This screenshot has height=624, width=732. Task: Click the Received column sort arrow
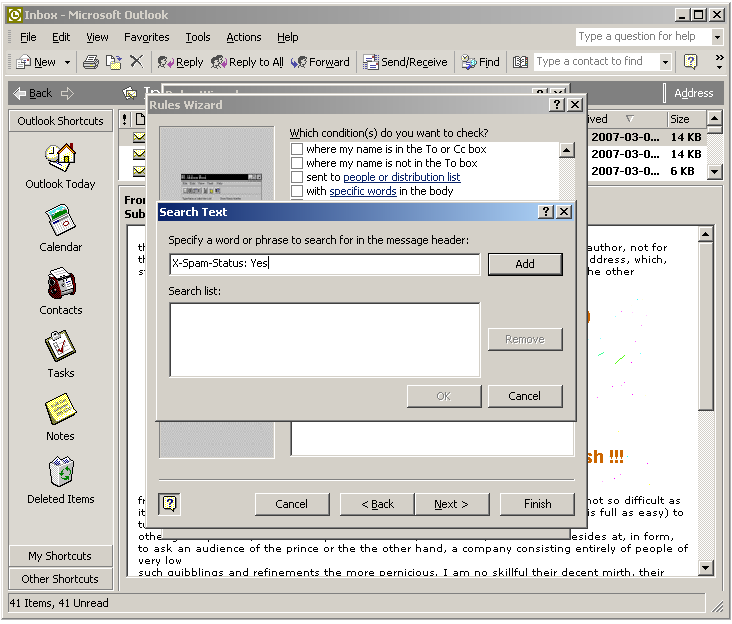coord(630,119)
